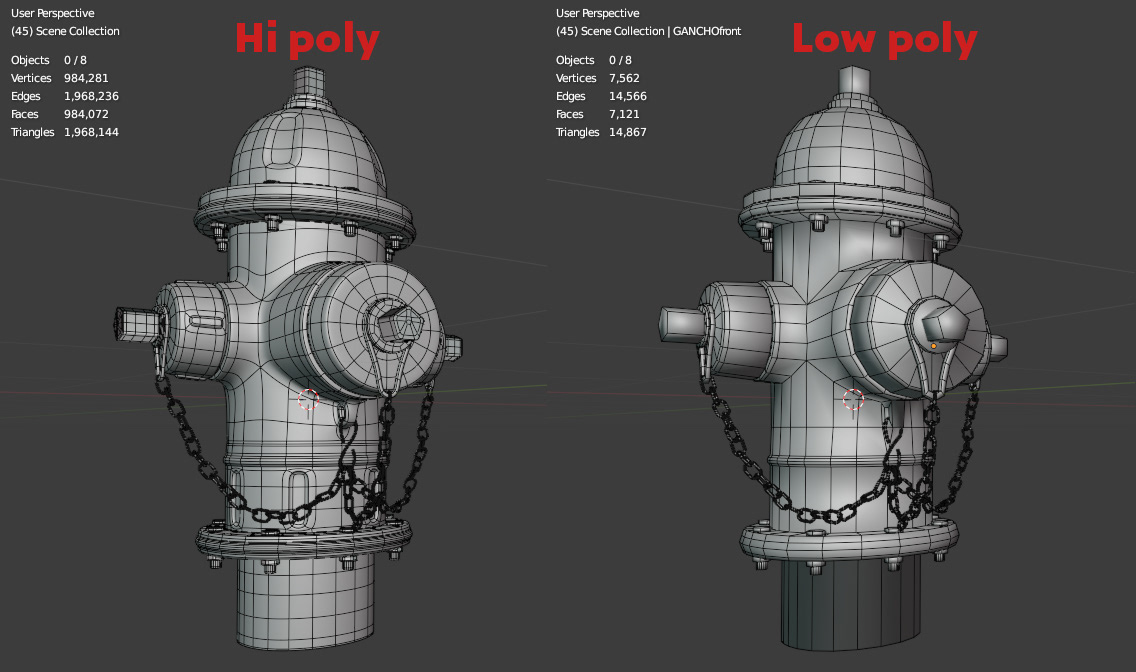Click the orange origin dot on the low poly hydrant

point(933,346)
